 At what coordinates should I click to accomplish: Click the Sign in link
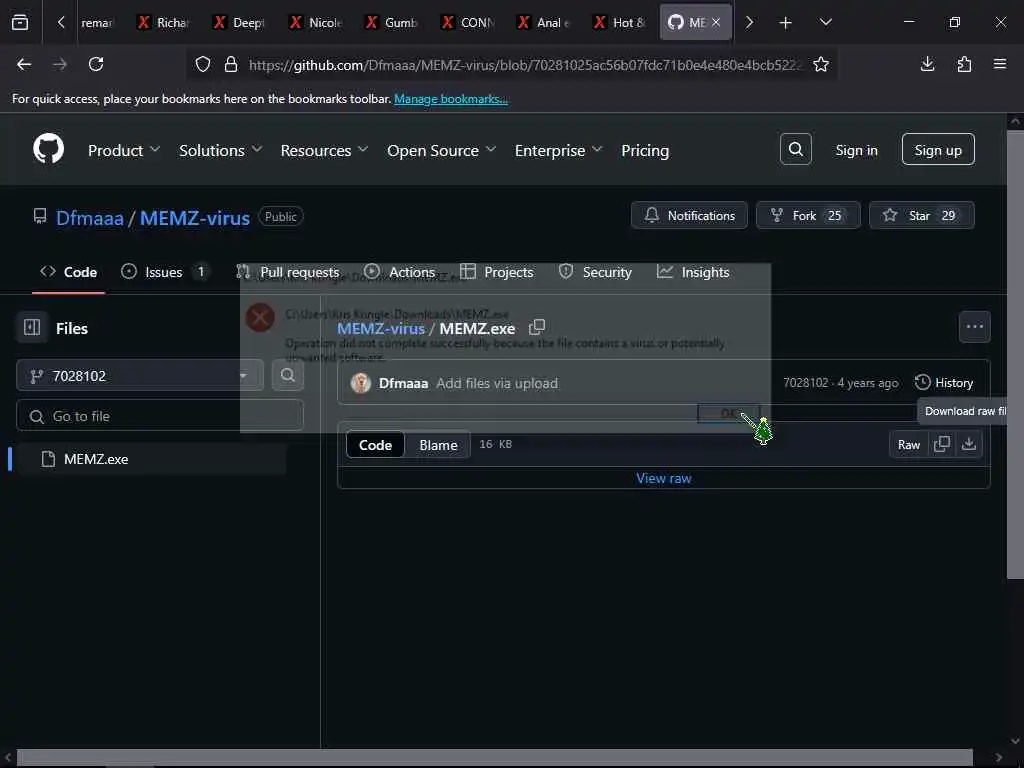pyautogui.click(x=856, y=150)
